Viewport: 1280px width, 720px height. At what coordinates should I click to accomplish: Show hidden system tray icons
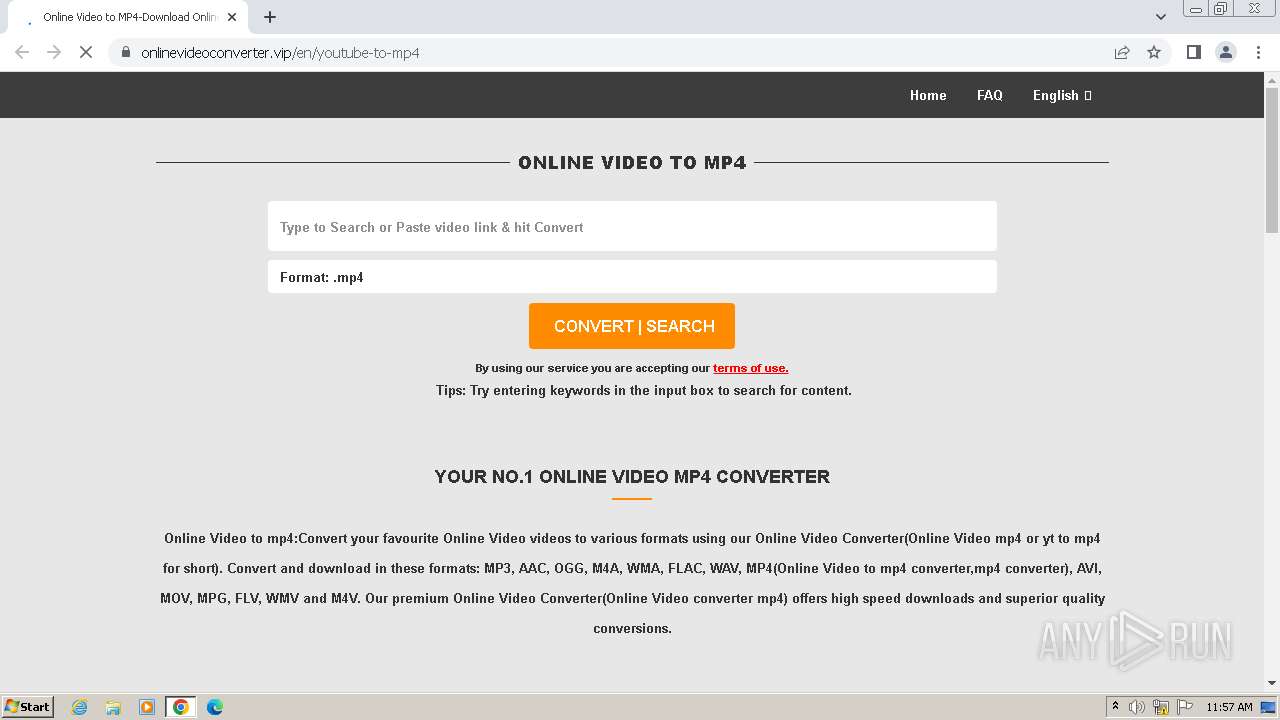tap(1115, 707)
